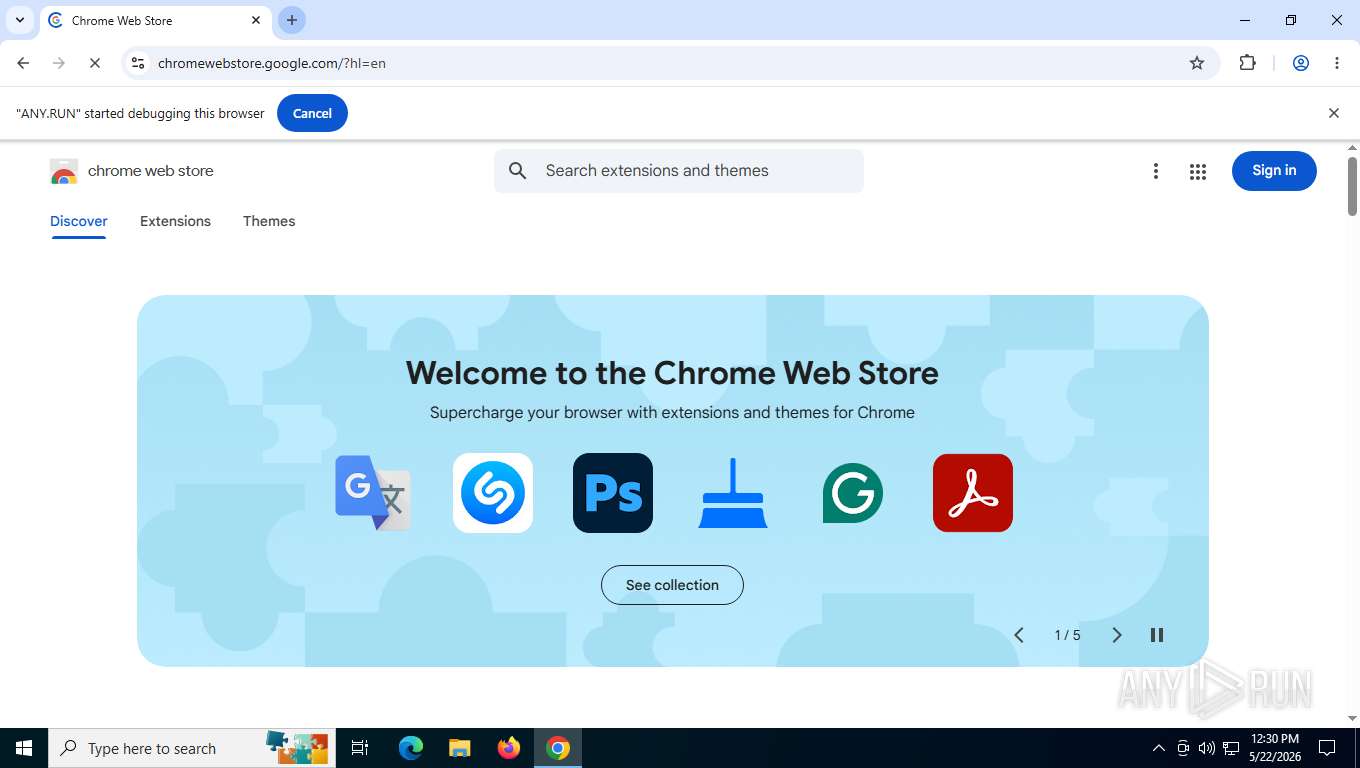
Task: Open the Grammarly extension icon
Action: pos(853,493)
